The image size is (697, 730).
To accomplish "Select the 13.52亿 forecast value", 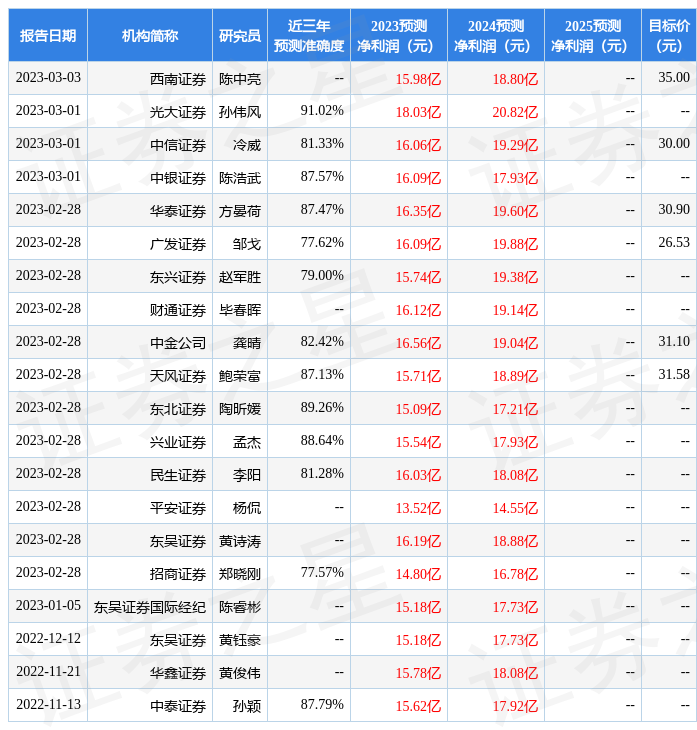I will [418, 508].
